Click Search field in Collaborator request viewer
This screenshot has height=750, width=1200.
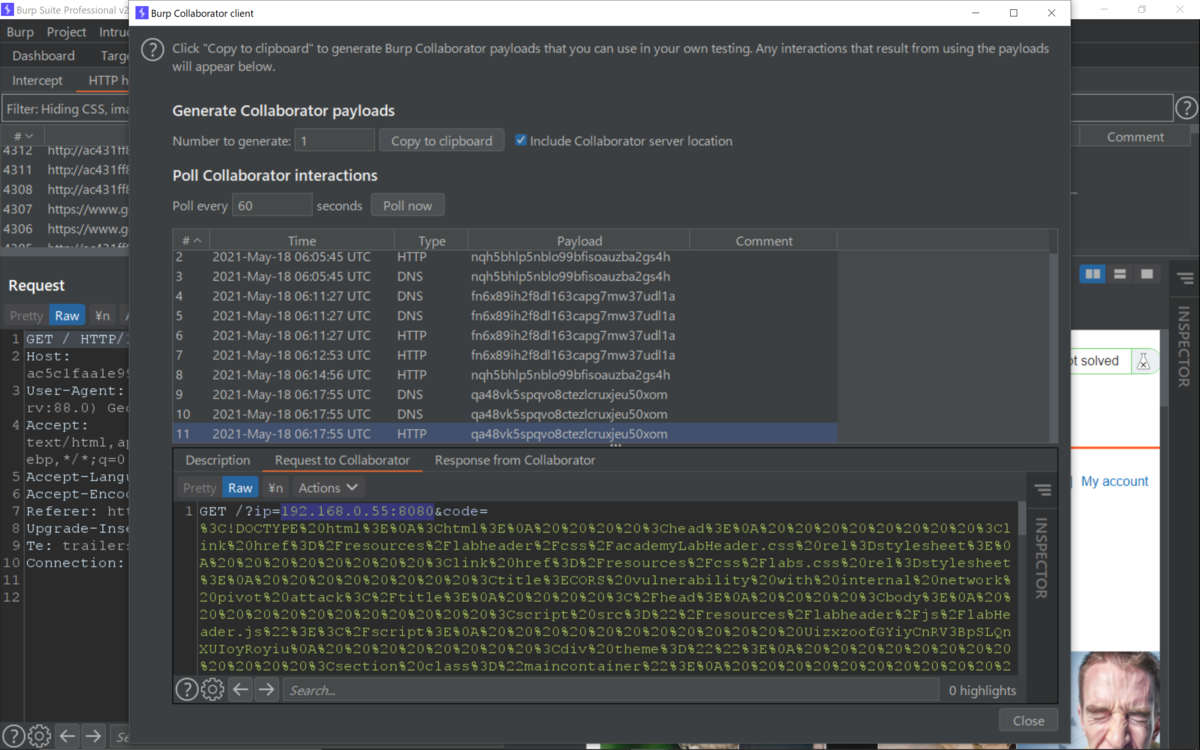click(x=610, y=690)
